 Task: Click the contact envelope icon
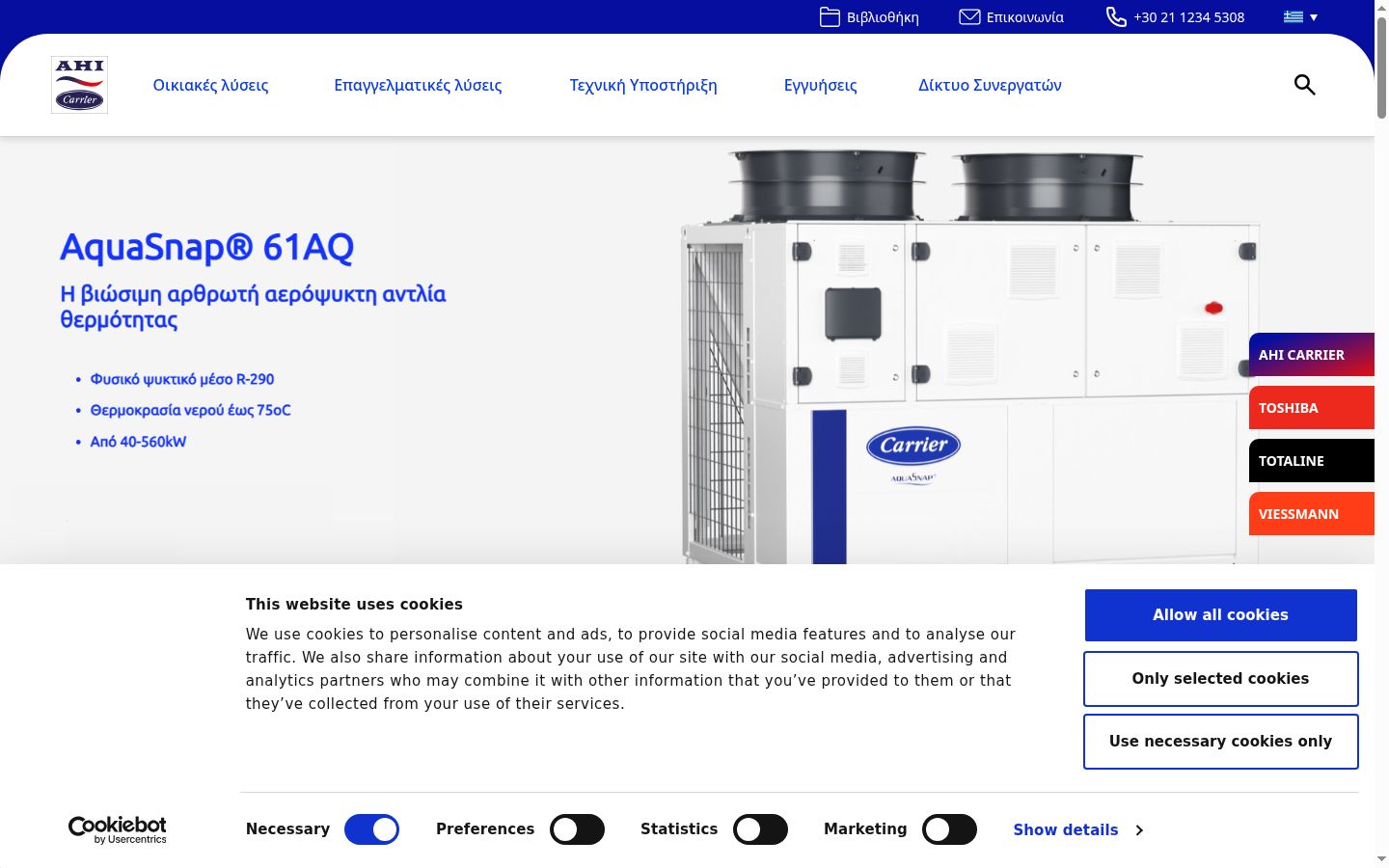tap(969, 17)
